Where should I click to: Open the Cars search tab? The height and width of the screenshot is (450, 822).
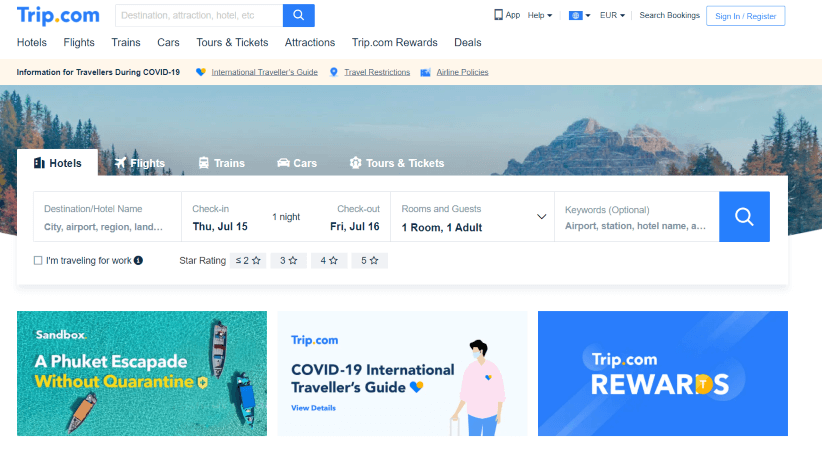tap(297, 163)
